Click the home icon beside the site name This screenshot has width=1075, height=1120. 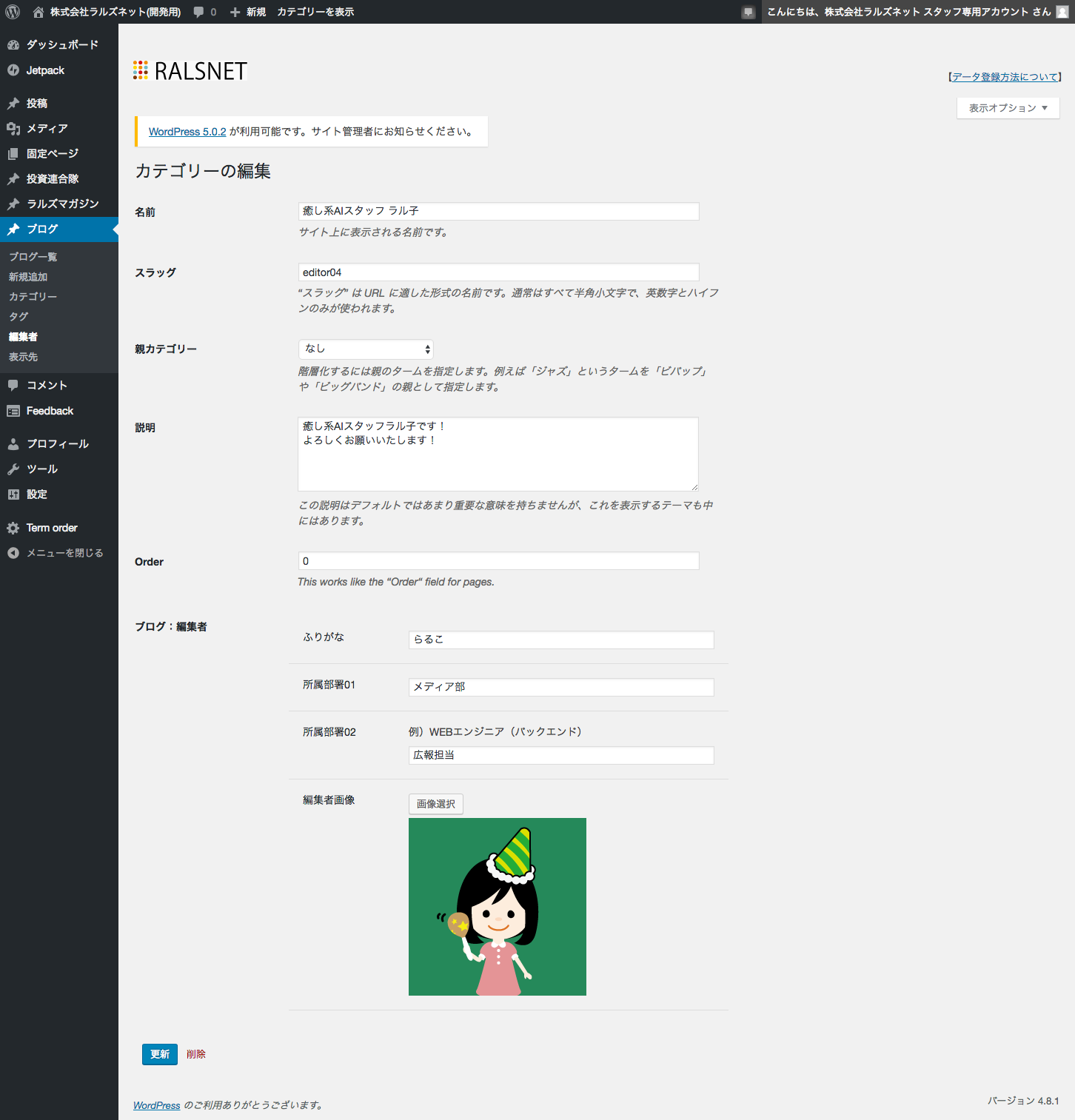coord(38,12)
